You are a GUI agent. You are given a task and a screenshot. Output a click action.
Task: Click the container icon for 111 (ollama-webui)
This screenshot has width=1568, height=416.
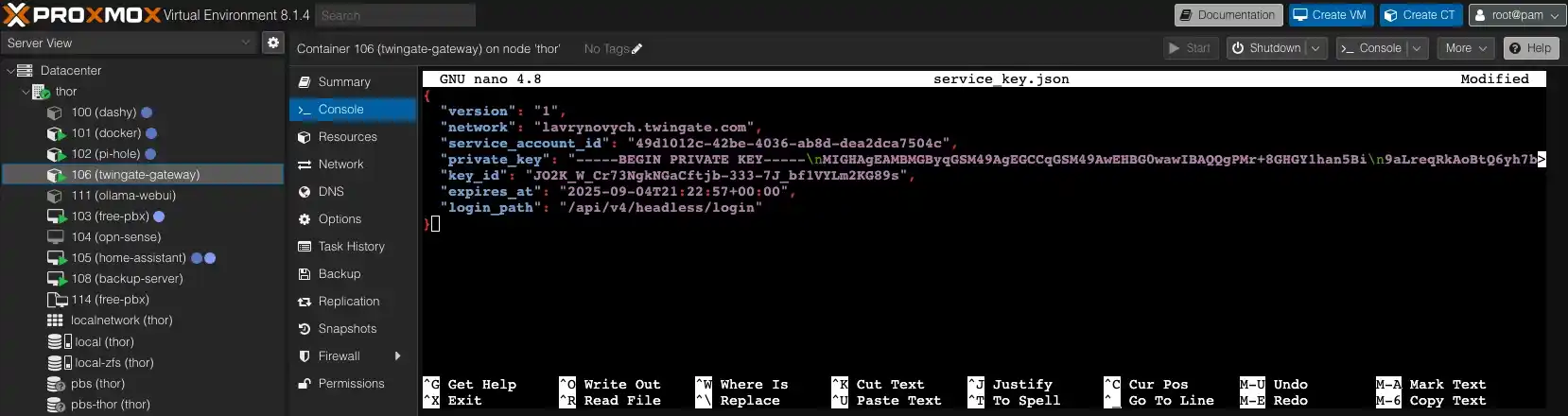(55, 196)
